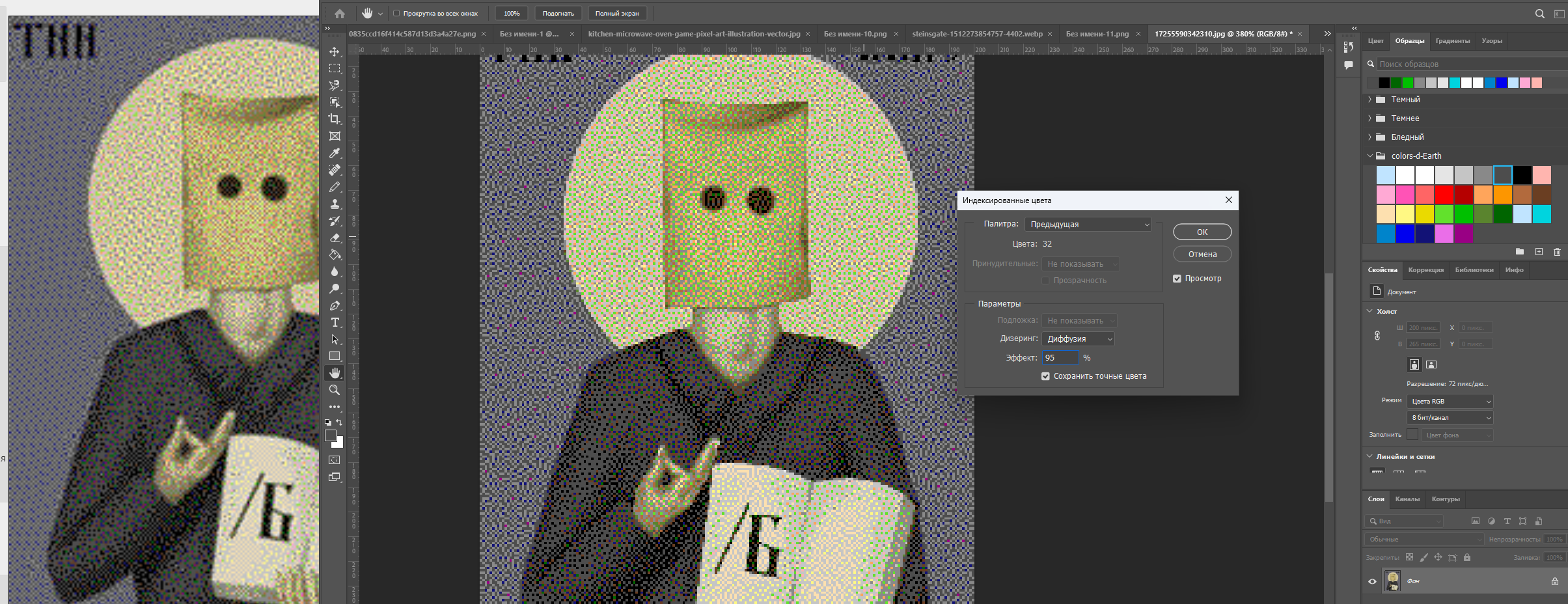Select the Object Selection tool
Viewport: 1568px width, 604px height.
[x=335, y=102]
